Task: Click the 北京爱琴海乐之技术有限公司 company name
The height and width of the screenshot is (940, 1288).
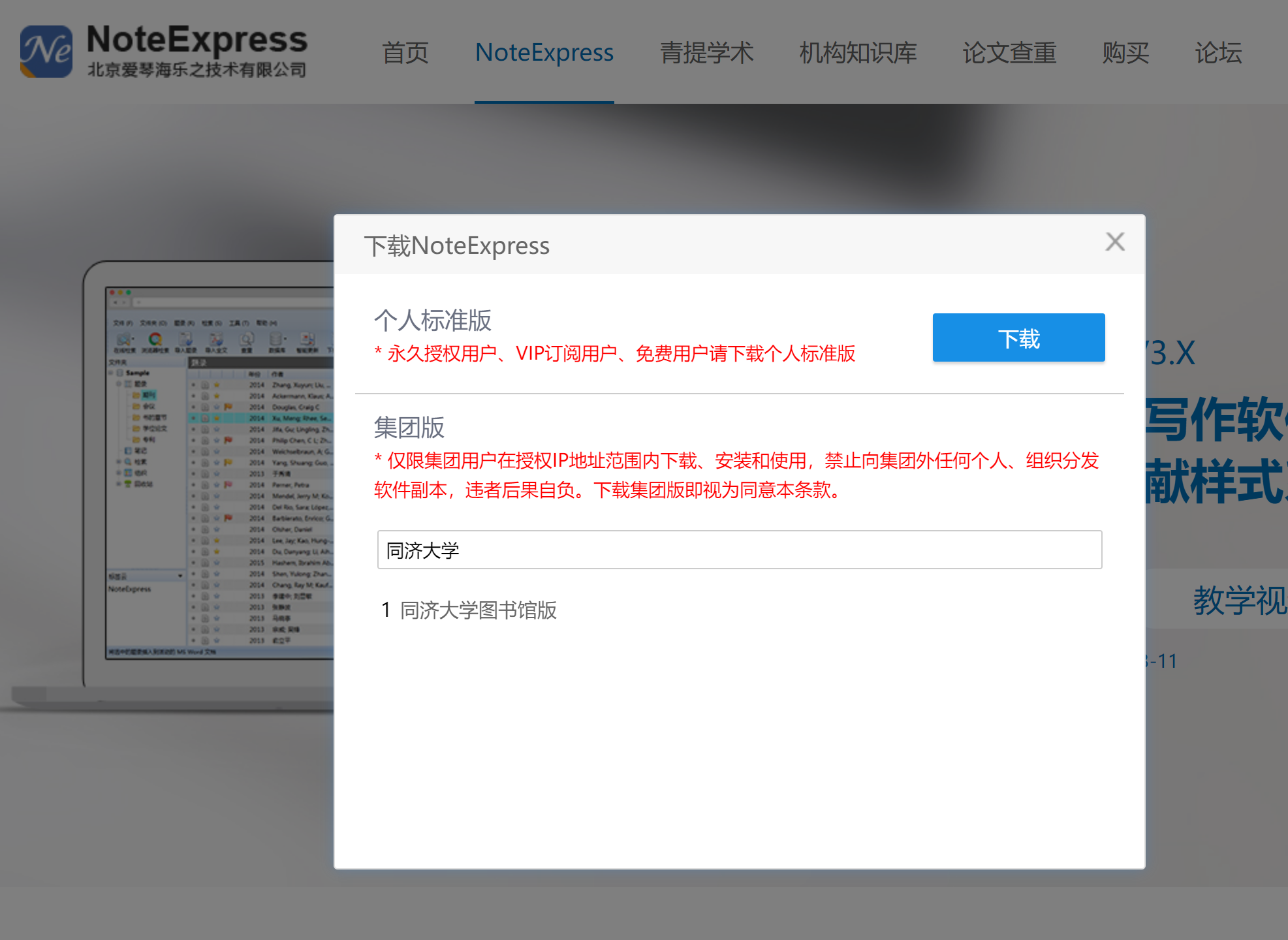Action: click(x=196, y=70)
